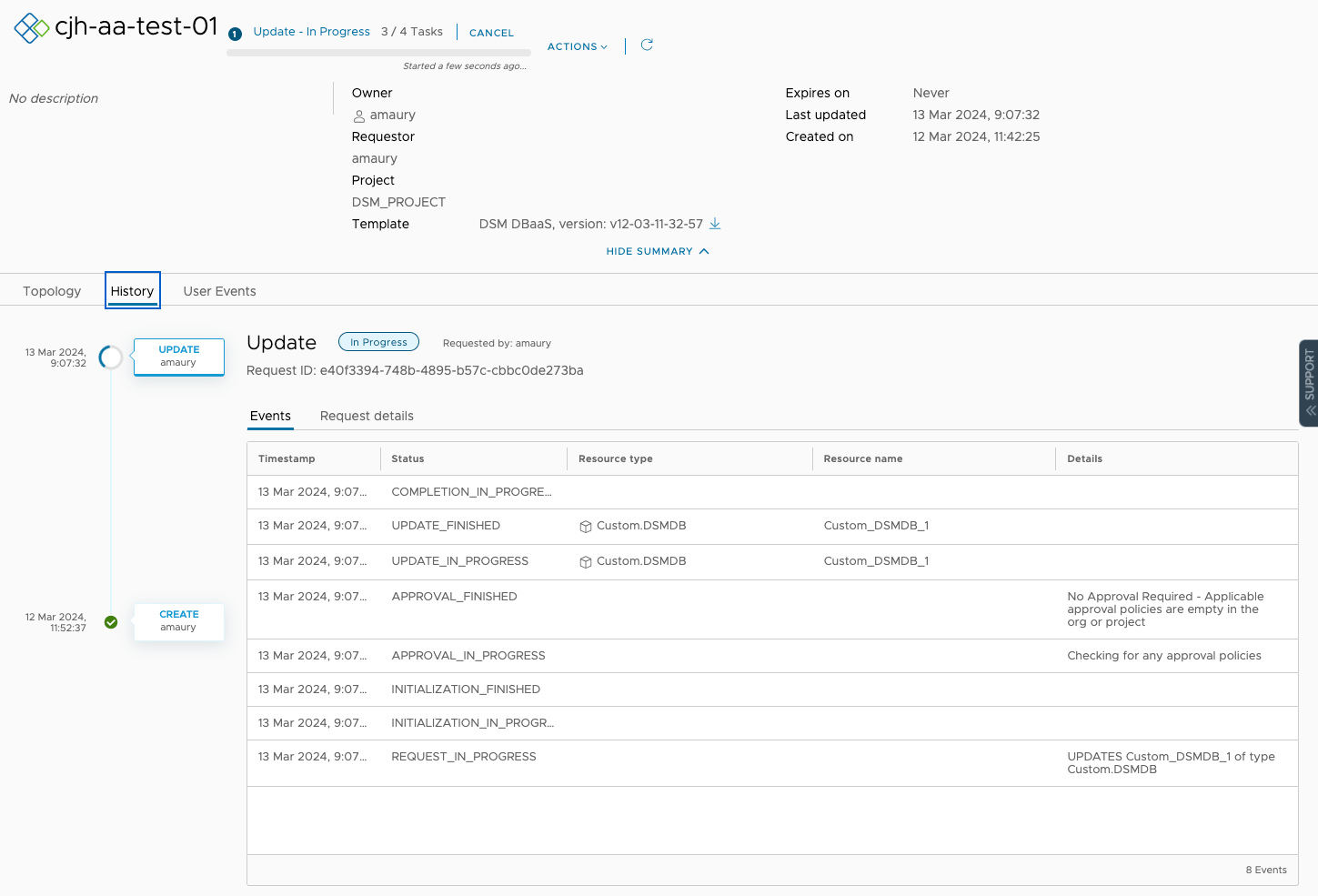Expand the Support side panel
The image size is (1318, 896).
(x=1309, y=383)
